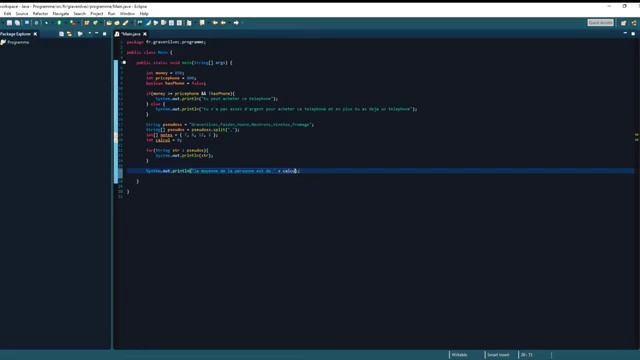The width and height of the screenshot is (640, 360).
Task: Collapse All in Package Explorer toolbar
Action: (x=61, y=34)
